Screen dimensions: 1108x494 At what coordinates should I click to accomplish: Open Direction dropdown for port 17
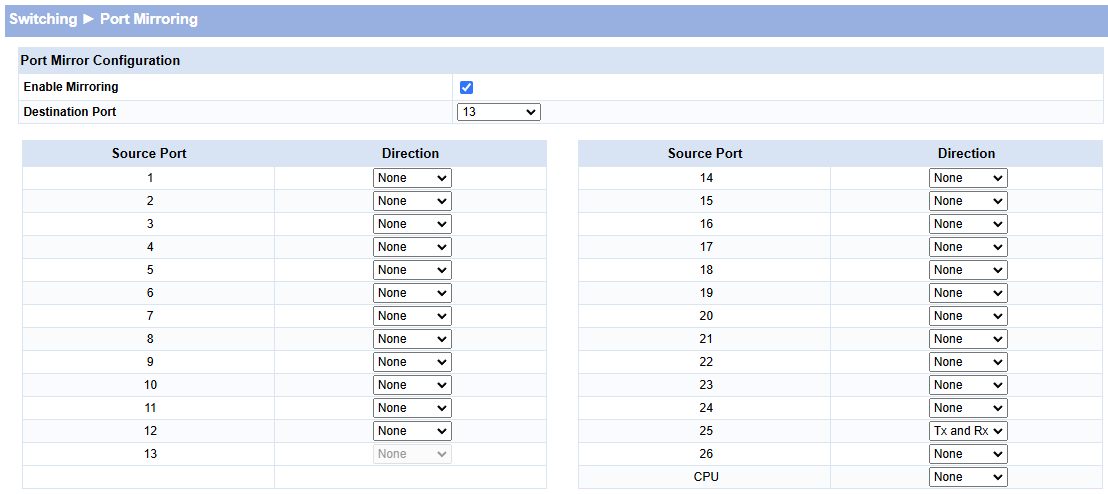click(x=967, y=247)
